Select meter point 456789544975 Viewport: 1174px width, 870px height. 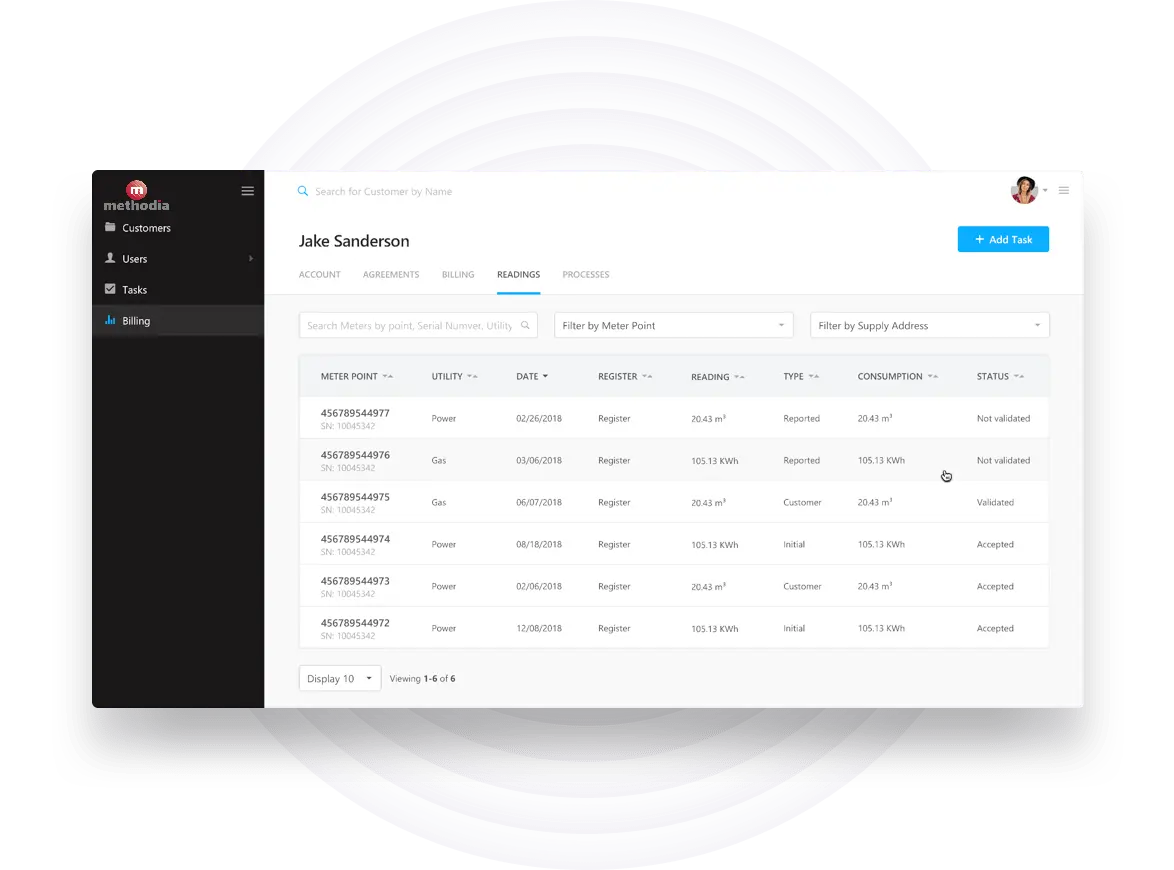[x=355, y=497]
